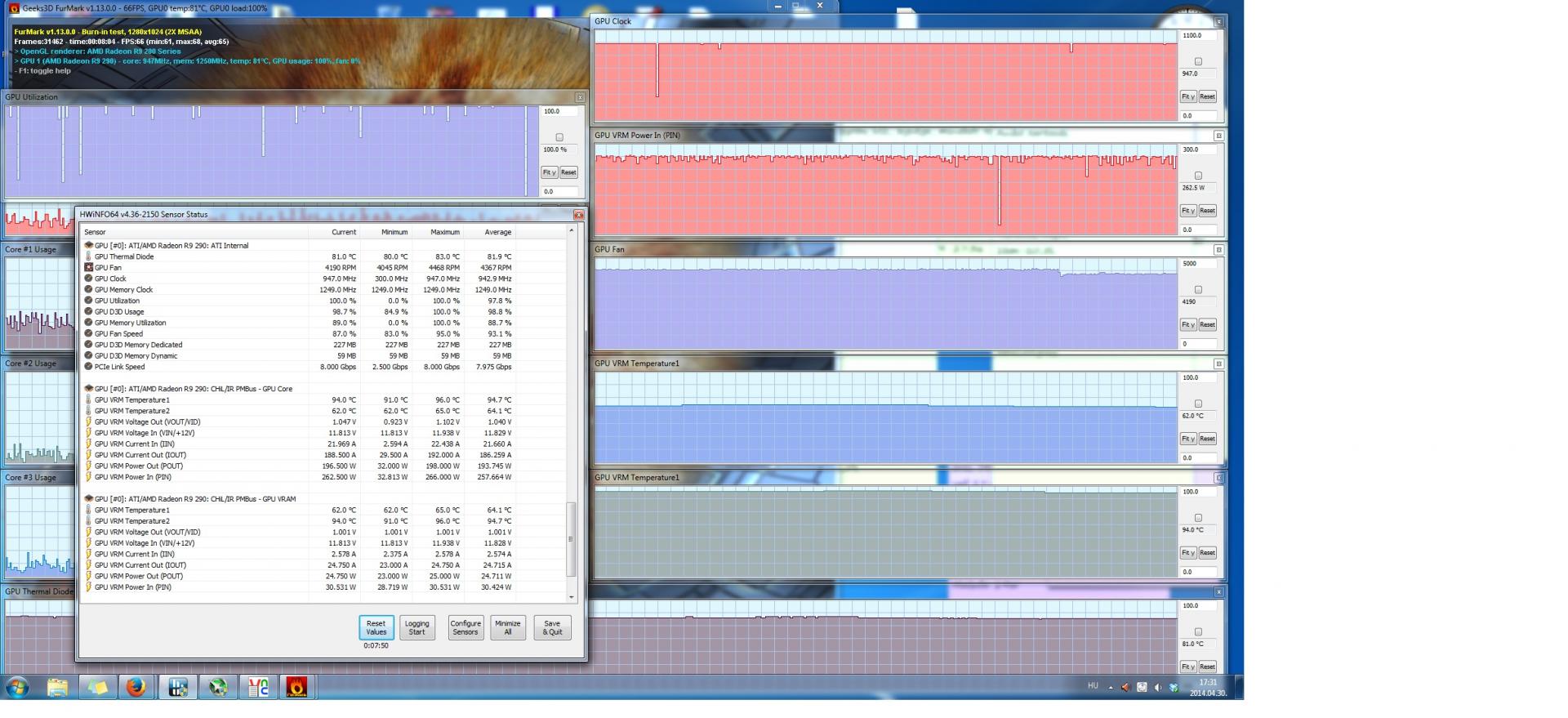Click the HWiNFO64 sensor list scrollbar thumb

[571, 539]
